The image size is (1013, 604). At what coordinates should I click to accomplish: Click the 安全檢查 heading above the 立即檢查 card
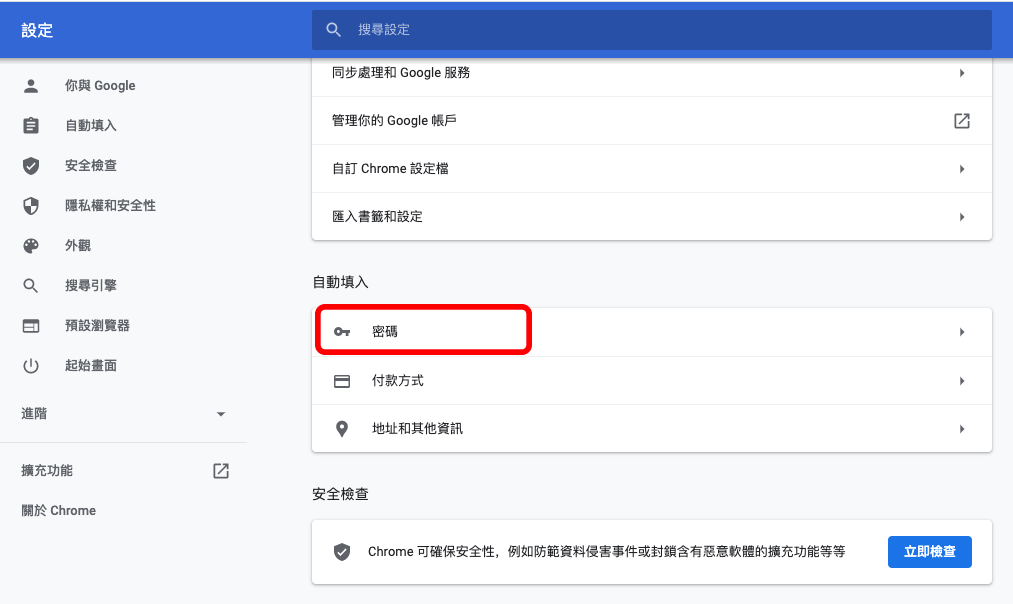click(x=340, y=494)
